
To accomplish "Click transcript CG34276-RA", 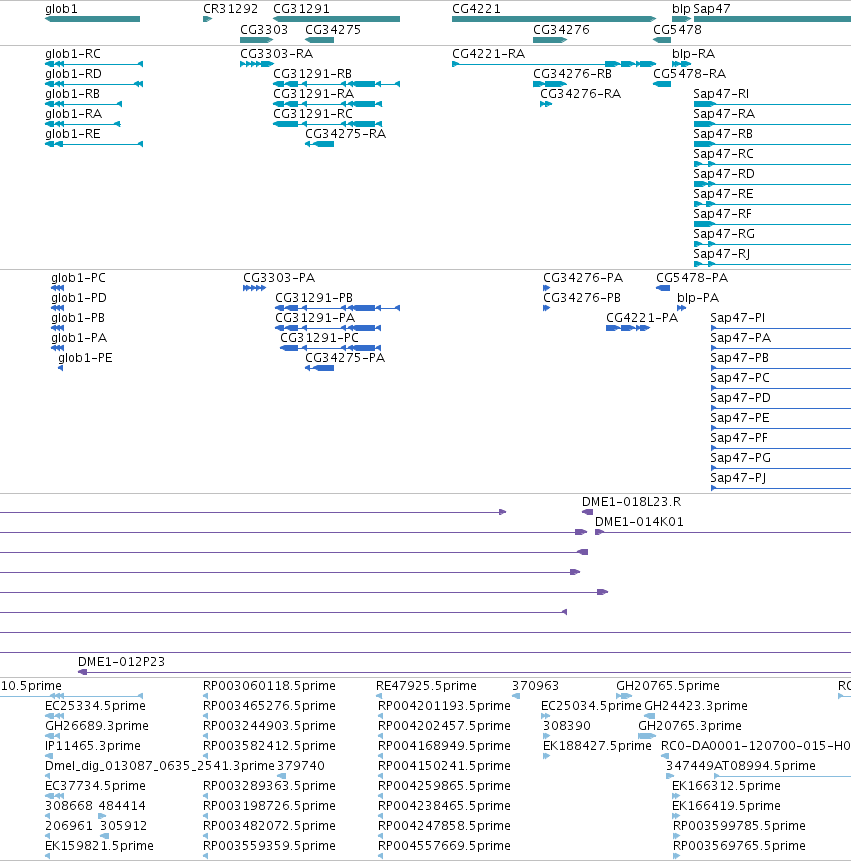I will click(581, 94).
